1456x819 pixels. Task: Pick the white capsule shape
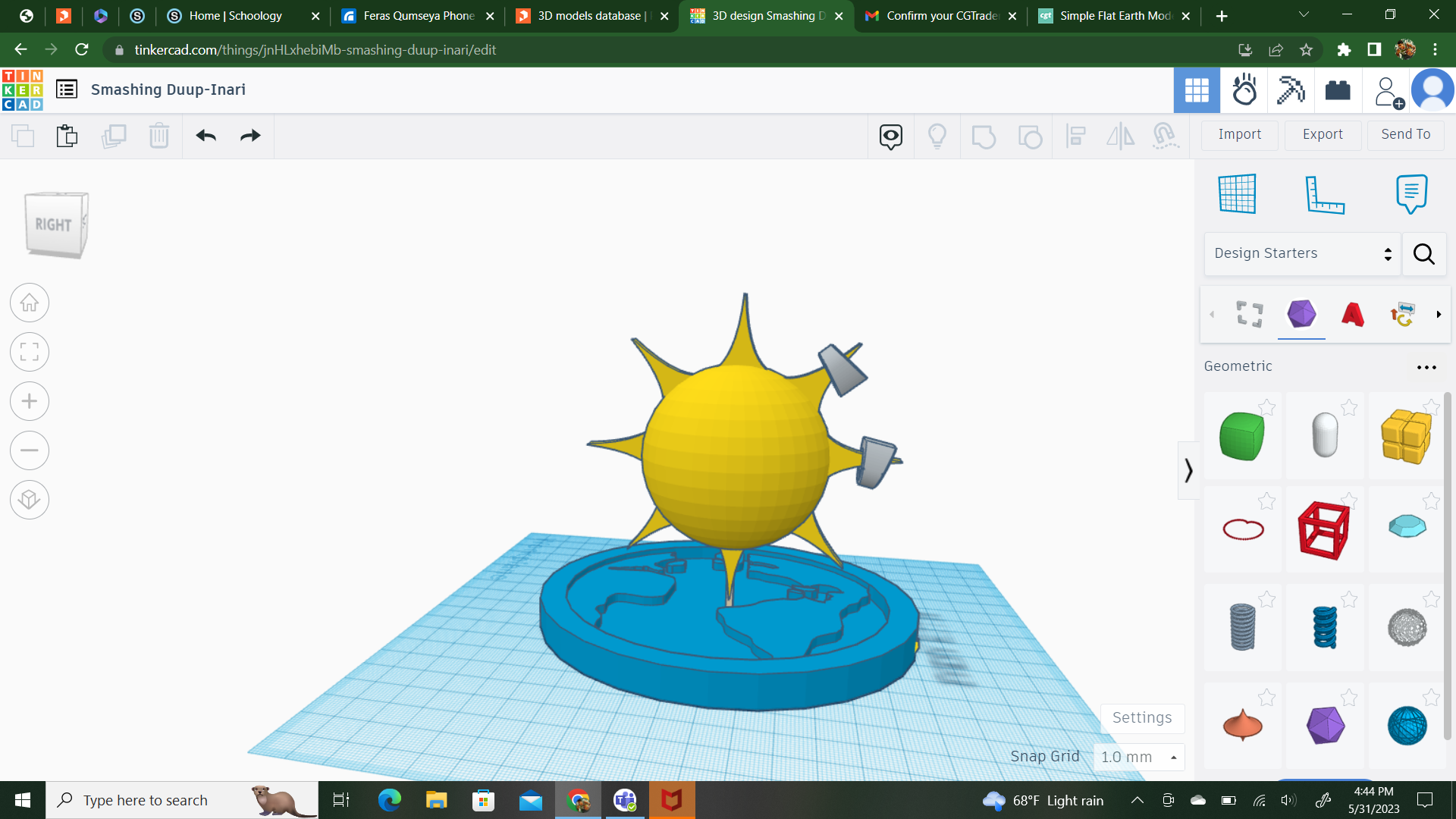tap(1325, 435)
